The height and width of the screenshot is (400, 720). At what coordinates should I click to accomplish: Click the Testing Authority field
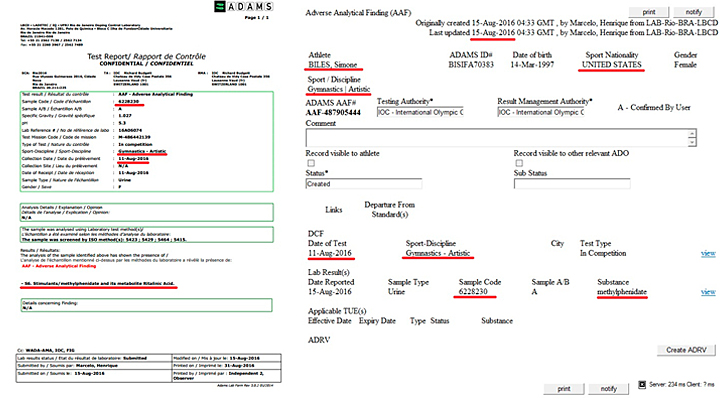pos(423,115)
